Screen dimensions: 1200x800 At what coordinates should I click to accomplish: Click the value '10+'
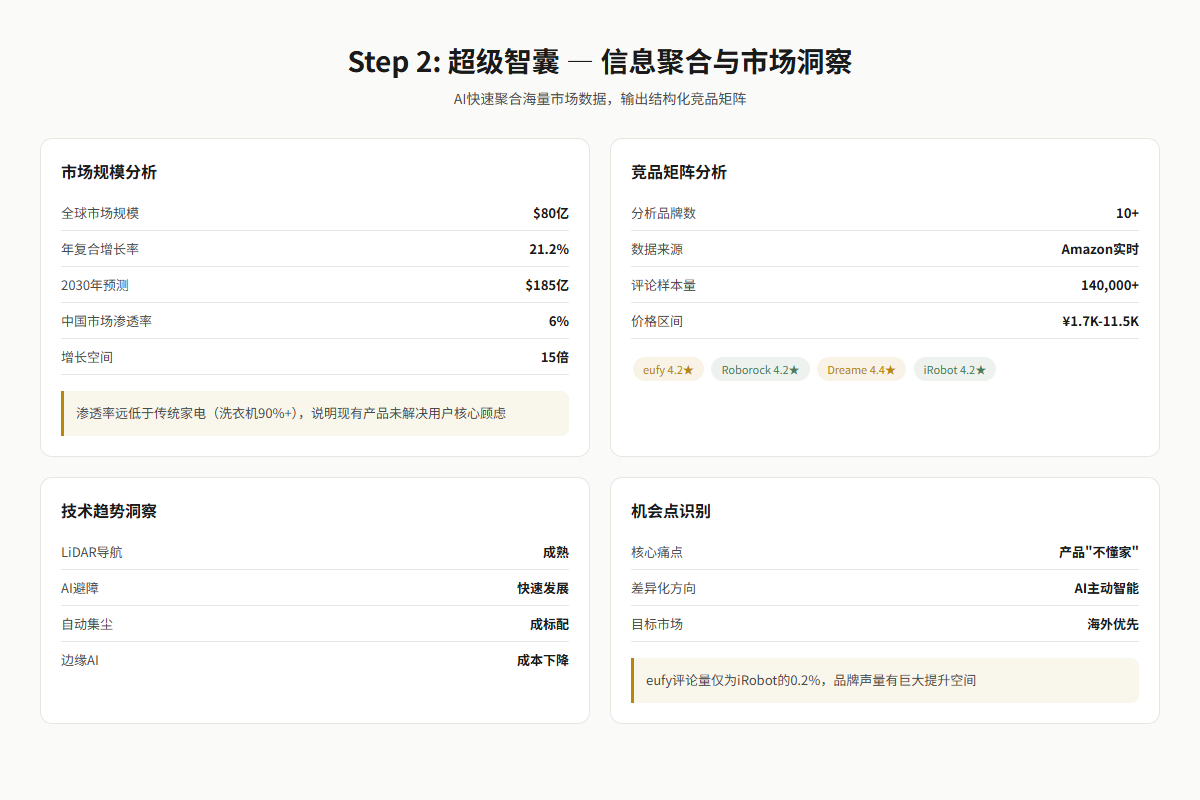click(1127, 213)
